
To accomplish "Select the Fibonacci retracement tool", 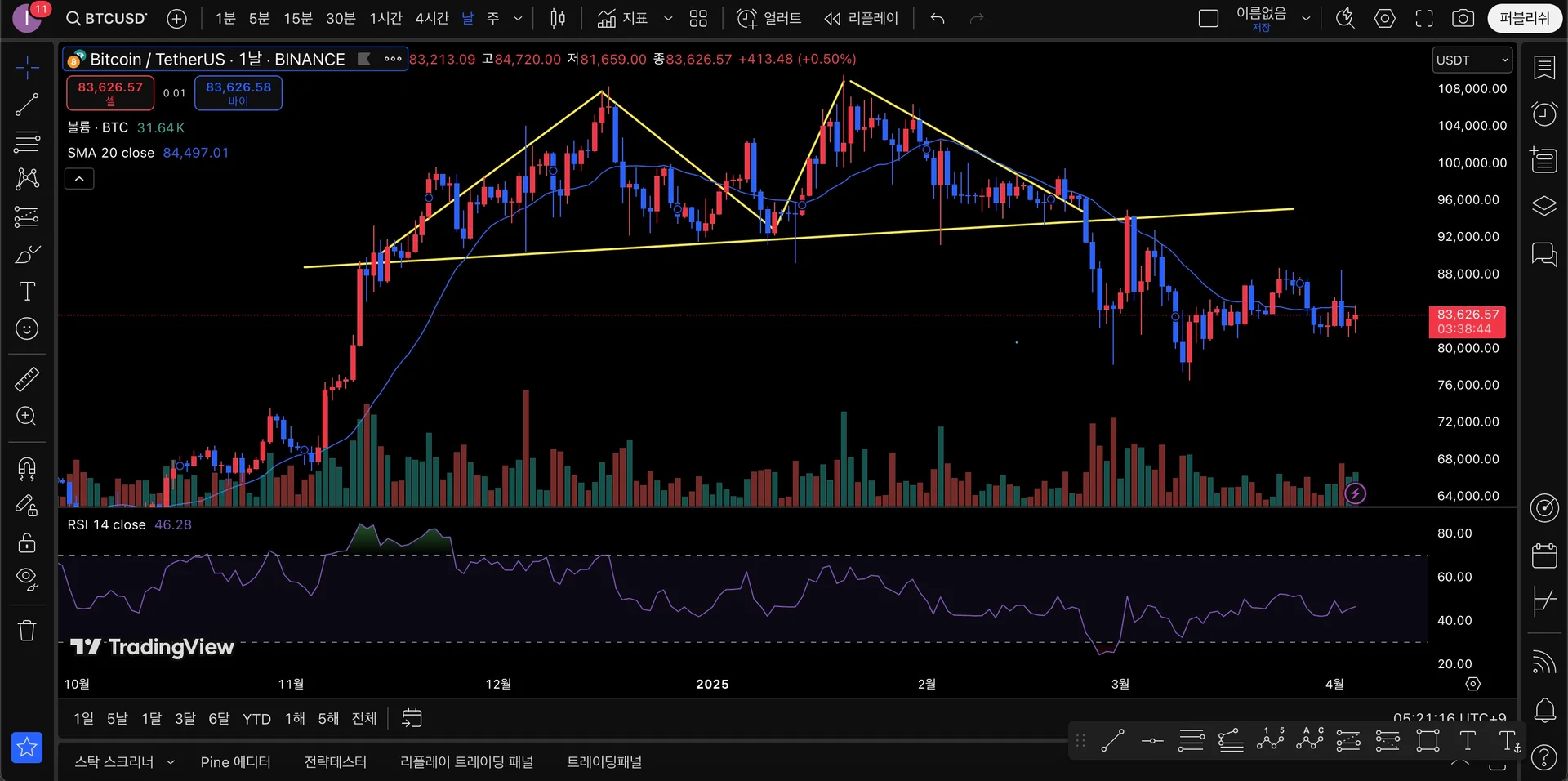I will [x=27, y=141].
